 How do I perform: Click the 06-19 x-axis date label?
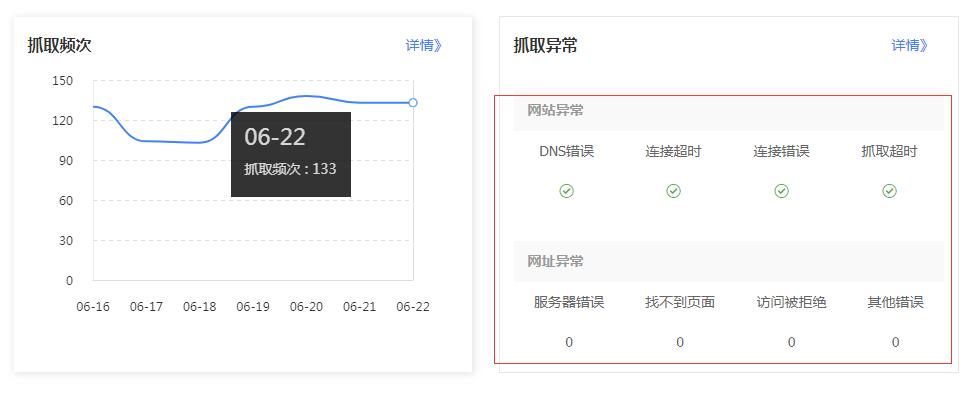(x=253, y=307)
